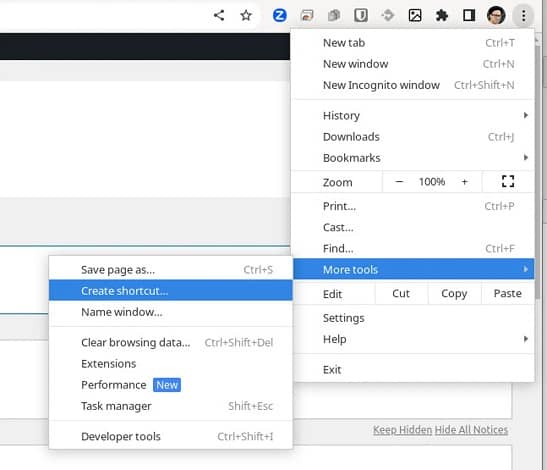Click the image extension icon in toolbar
Screen dimensions: 547x470
415,15
